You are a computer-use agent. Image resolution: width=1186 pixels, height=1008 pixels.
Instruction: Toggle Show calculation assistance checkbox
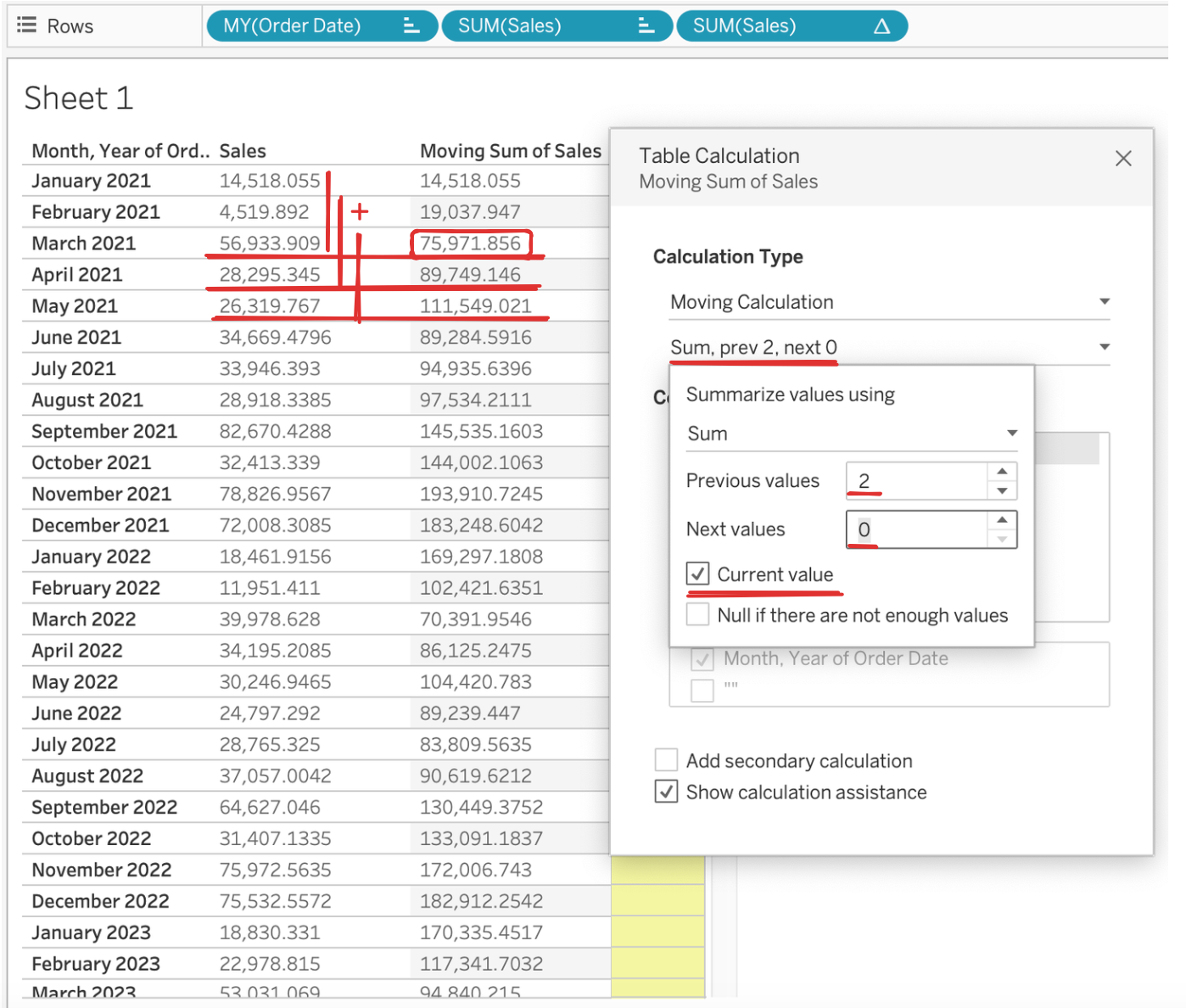(x=667, y=792)
